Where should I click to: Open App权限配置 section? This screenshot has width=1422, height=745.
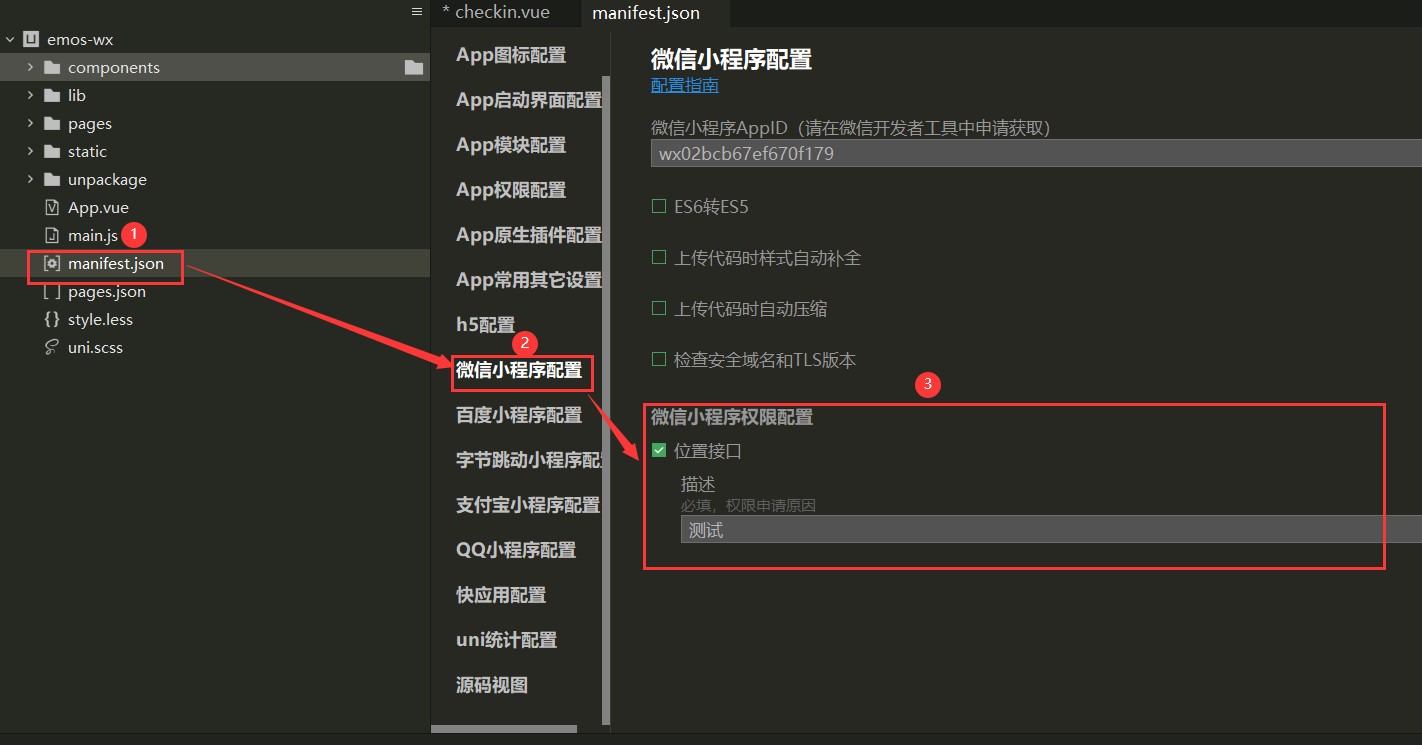(511, 190)
